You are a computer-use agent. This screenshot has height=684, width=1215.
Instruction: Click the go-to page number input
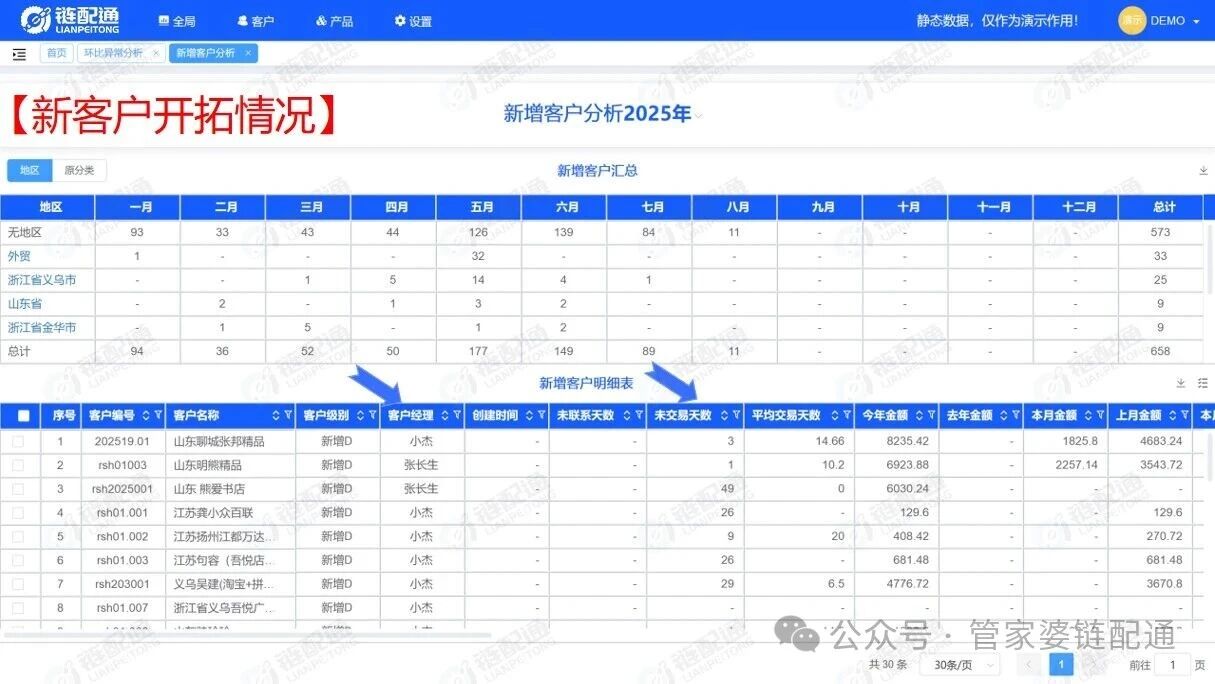[1173, 665]
